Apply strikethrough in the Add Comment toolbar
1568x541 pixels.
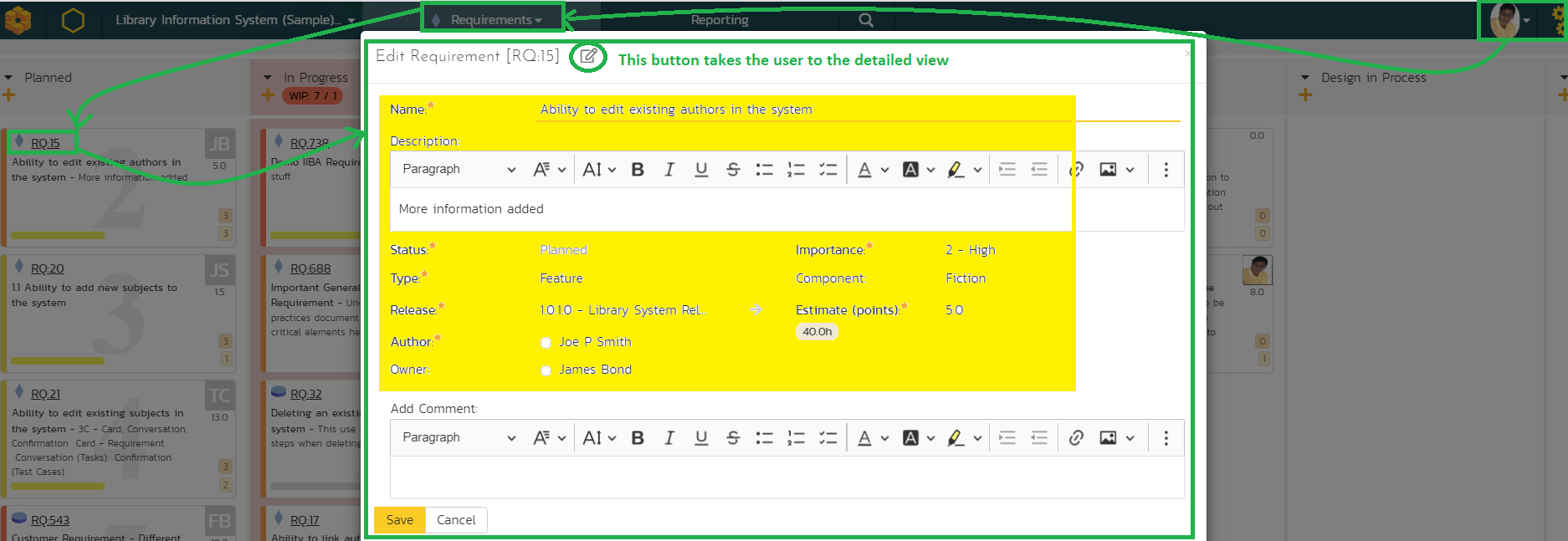(x=733, y=438)
